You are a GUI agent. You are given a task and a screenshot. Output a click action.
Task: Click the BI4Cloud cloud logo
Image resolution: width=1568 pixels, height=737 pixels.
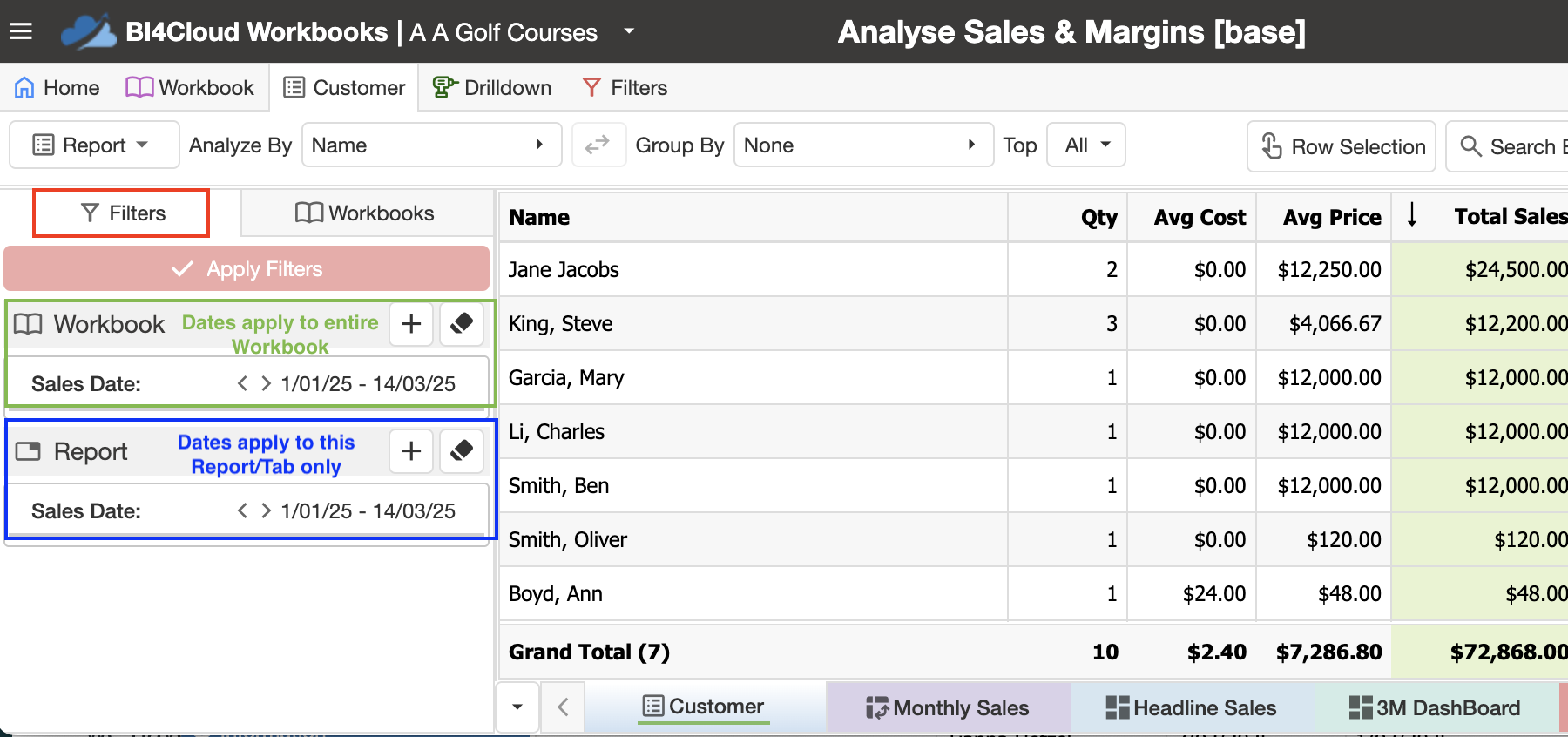(x=89, y=32)
